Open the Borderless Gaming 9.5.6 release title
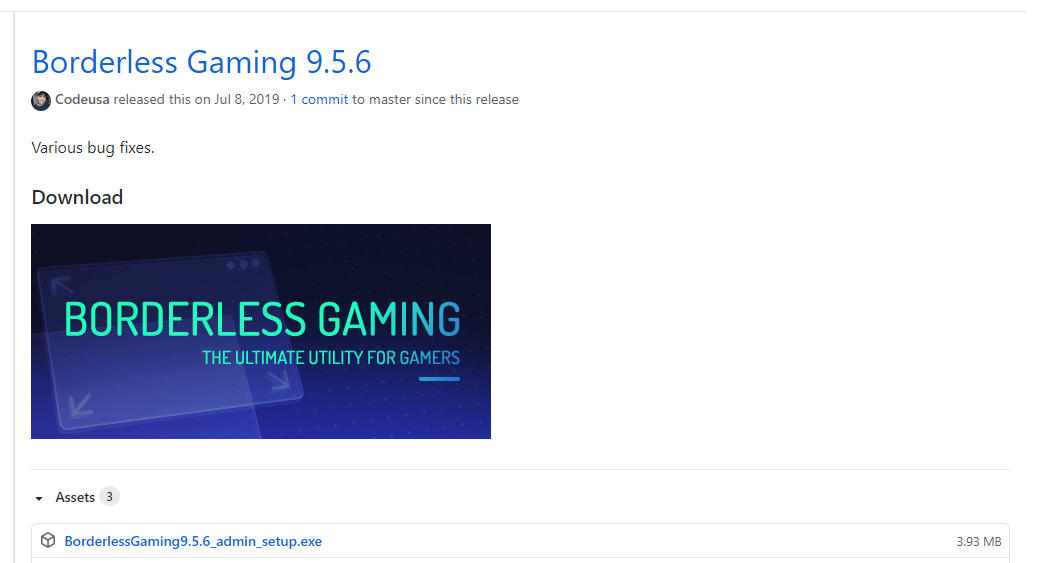Viewport: 1039px width, 563px height. [201, 62]
